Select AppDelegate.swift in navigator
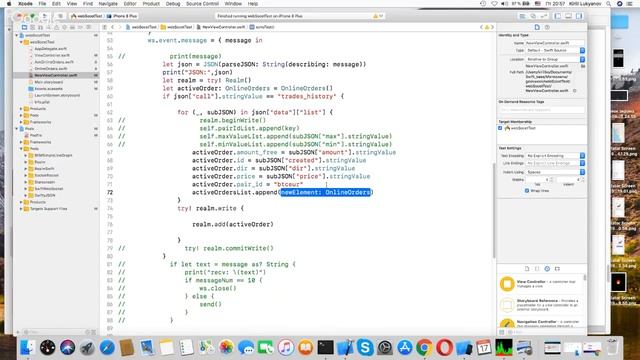 tap(51, 49)
